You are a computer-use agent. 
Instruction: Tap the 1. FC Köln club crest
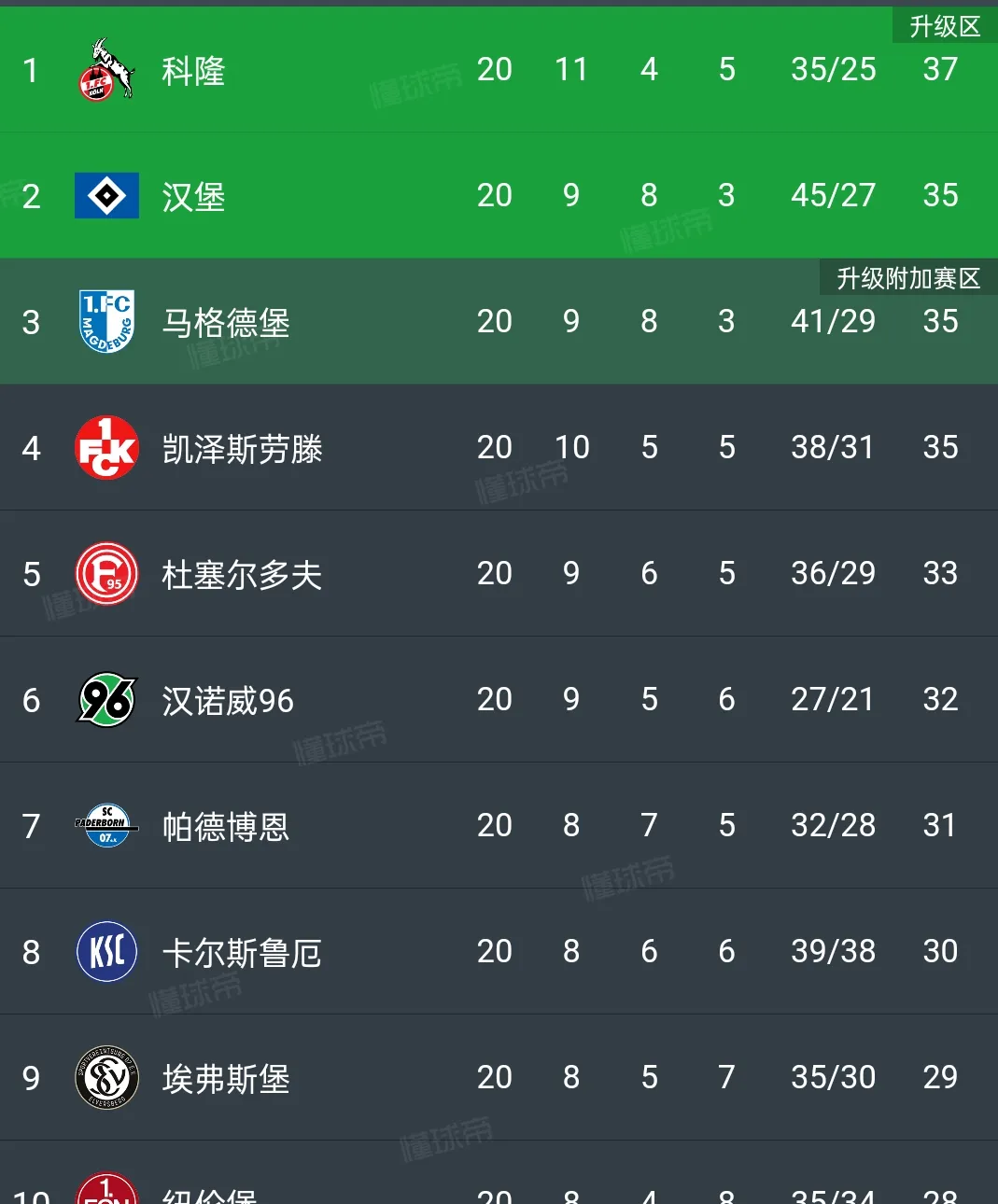(x=106, y=70)
